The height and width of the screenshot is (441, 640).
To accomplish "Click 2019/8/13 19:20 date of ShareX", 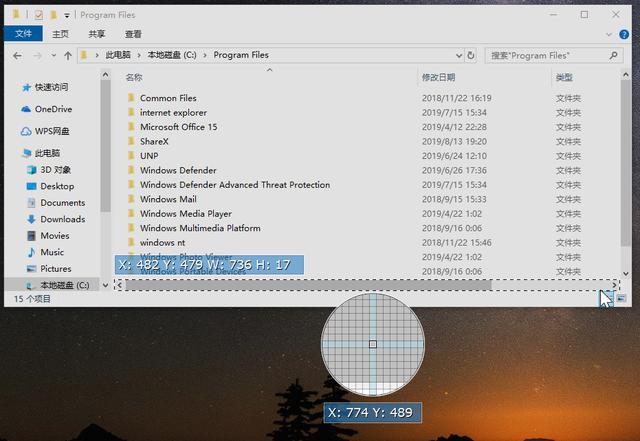I will click(x=454, y=141).
